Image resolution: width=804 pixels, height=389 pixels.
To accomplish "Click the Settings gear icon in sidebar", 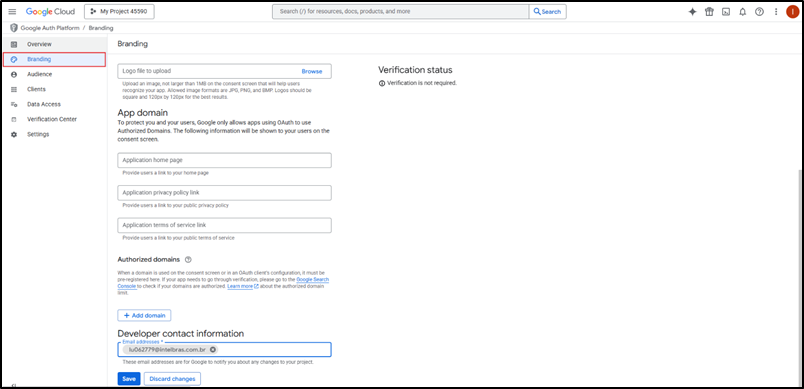I will point(14,134).
